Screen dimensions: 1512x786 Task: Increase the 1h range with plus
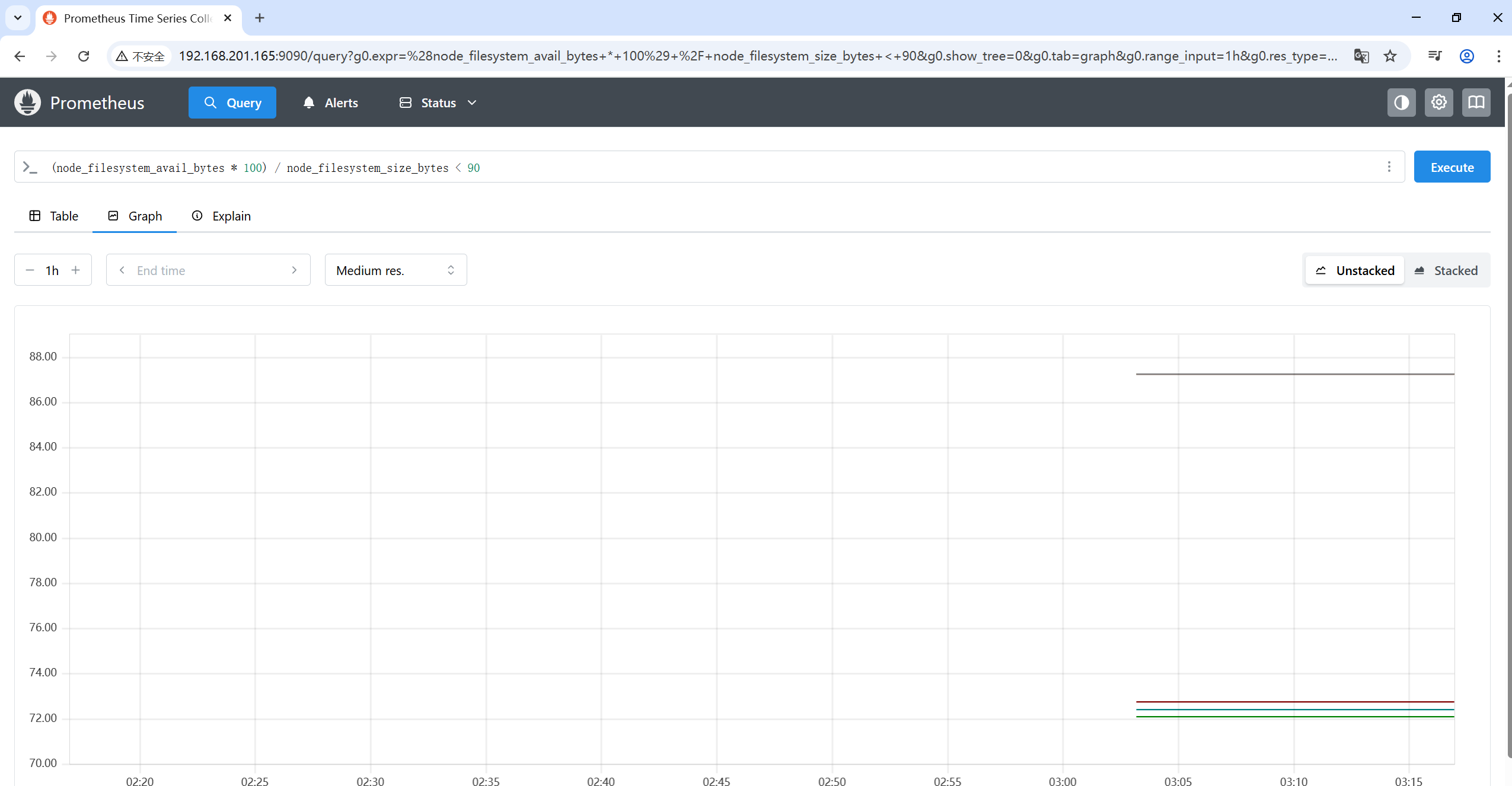click(x=76, y=270)
